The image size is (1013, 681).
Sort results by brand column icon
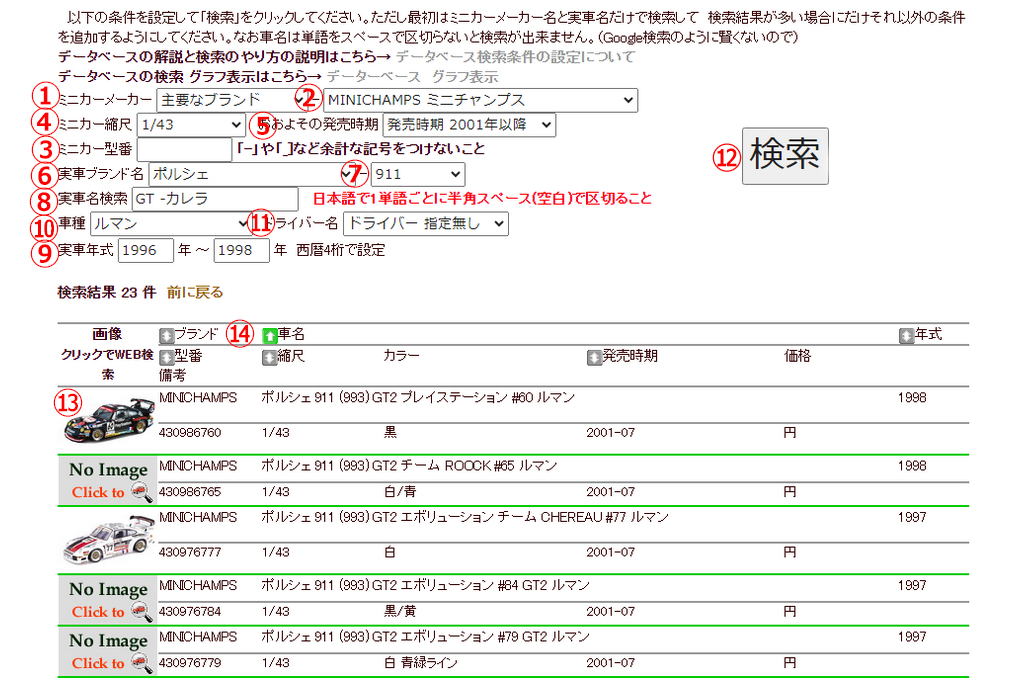167,335
